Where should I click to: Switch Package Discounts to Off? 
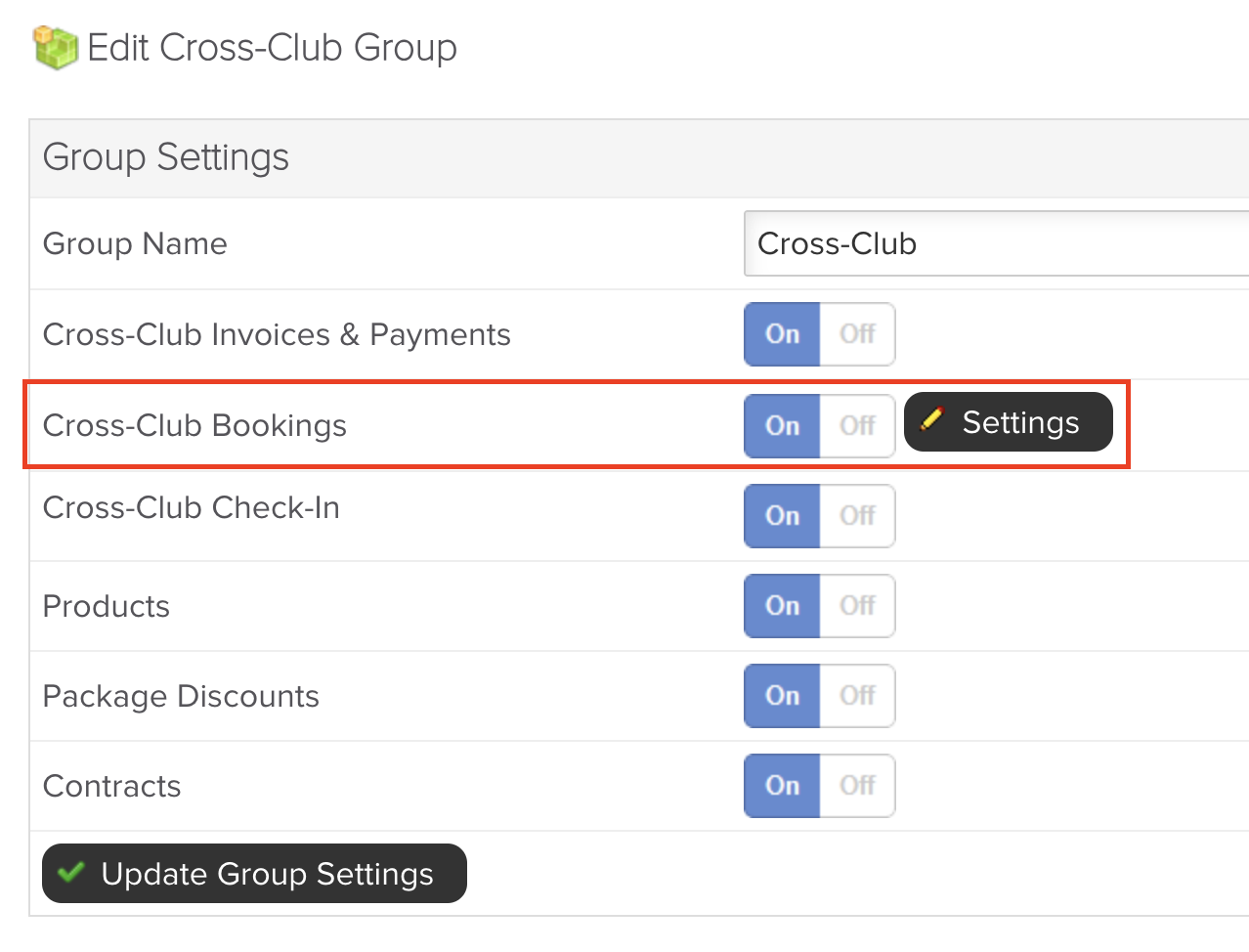tap(857, 696)
